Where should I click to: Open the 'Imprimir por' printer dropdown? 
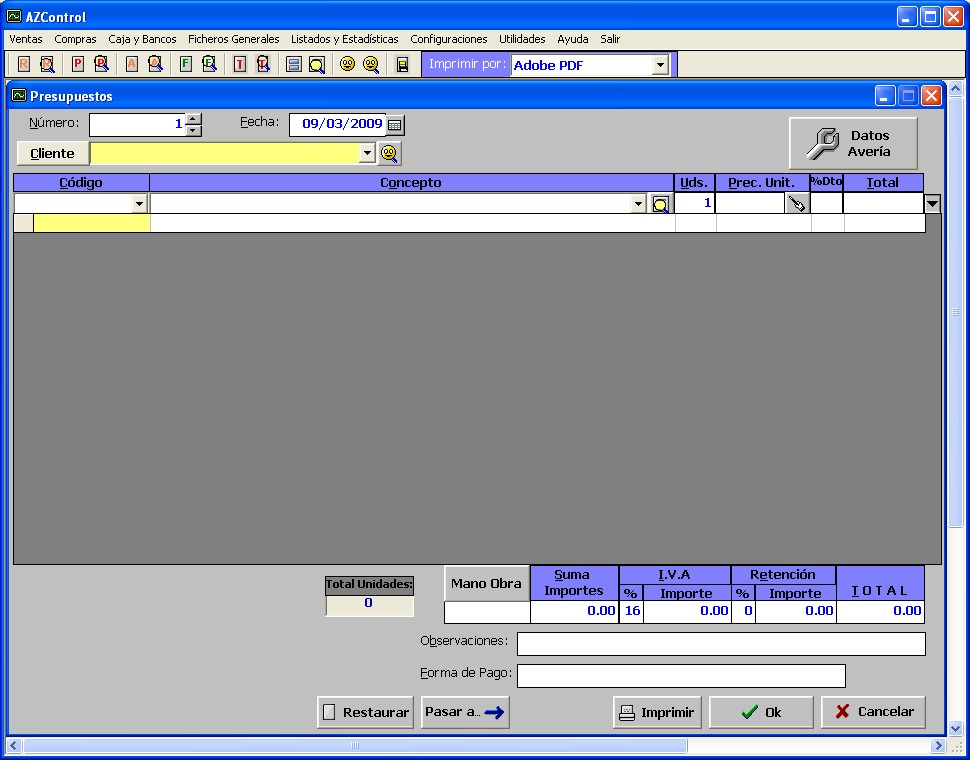660,65
